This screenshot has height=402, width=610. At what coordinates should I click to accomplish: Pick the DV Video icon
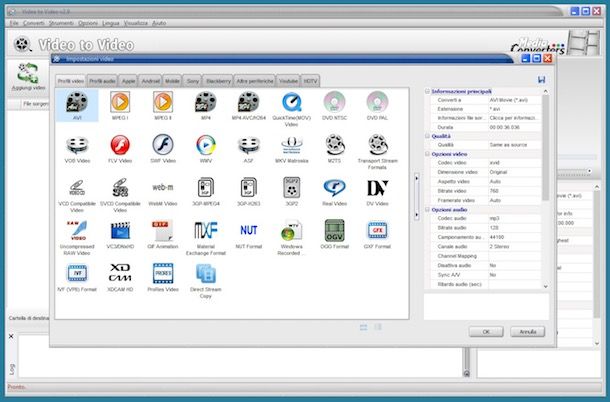pyautogui.click(x=377, y=188)
